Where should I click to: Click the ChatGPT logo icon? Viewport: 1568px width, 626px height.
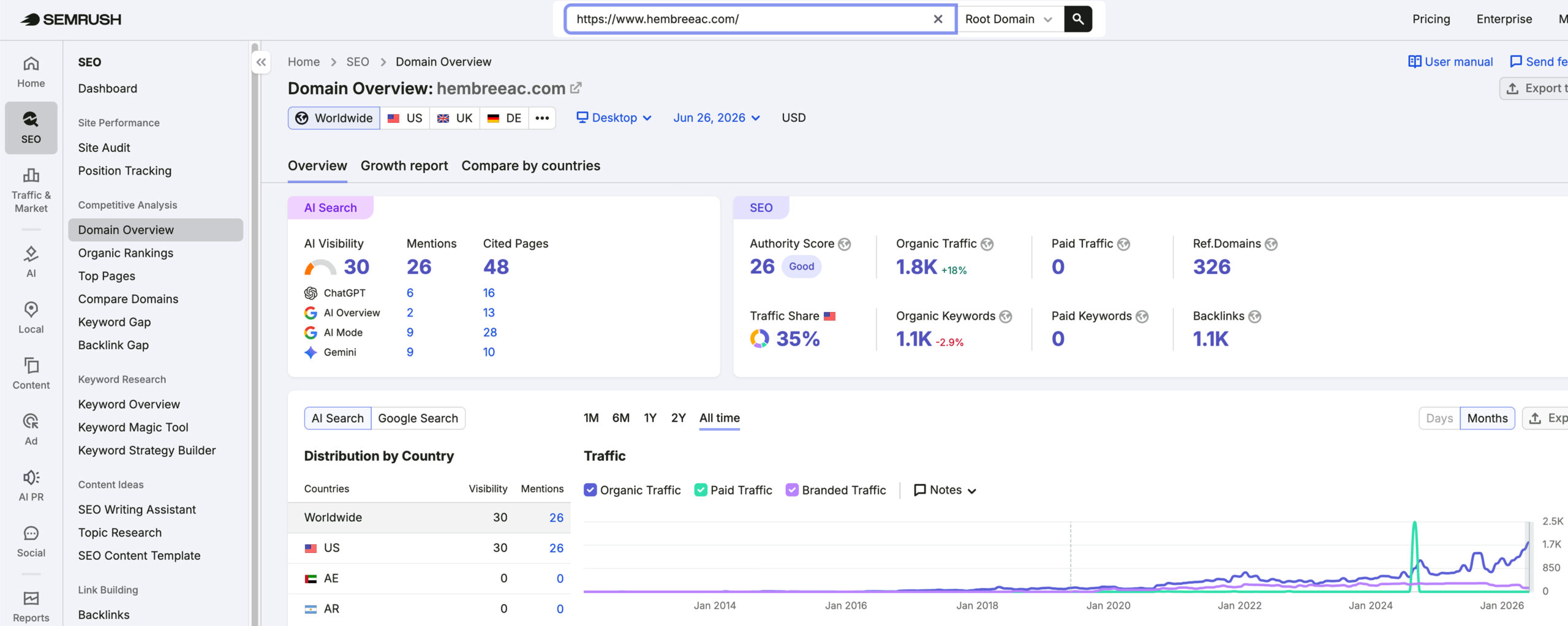311,293
